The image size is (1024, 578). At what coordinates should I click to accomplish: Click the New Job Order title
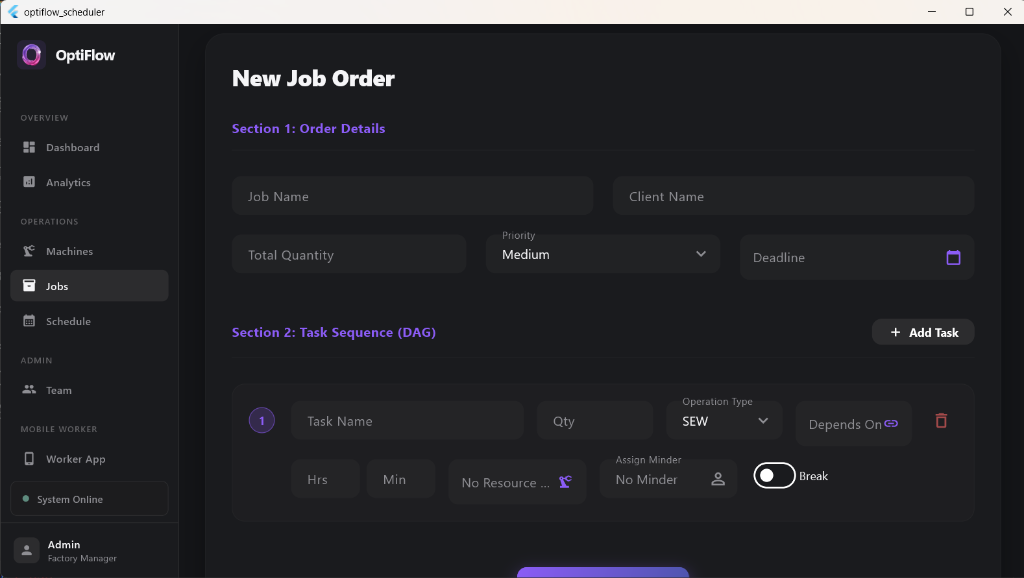tap(313, 78)
